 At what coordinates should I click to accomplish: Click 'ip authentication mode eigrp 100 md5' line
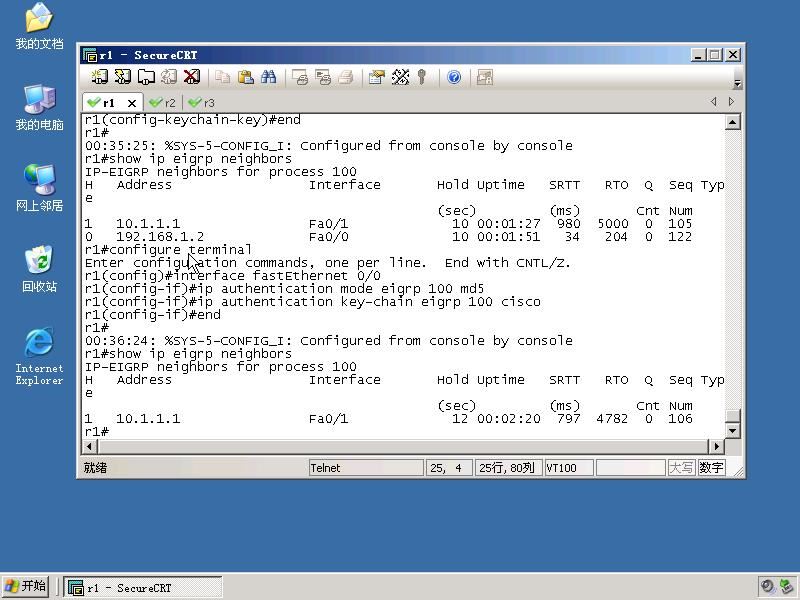click(x=284, y=289)
